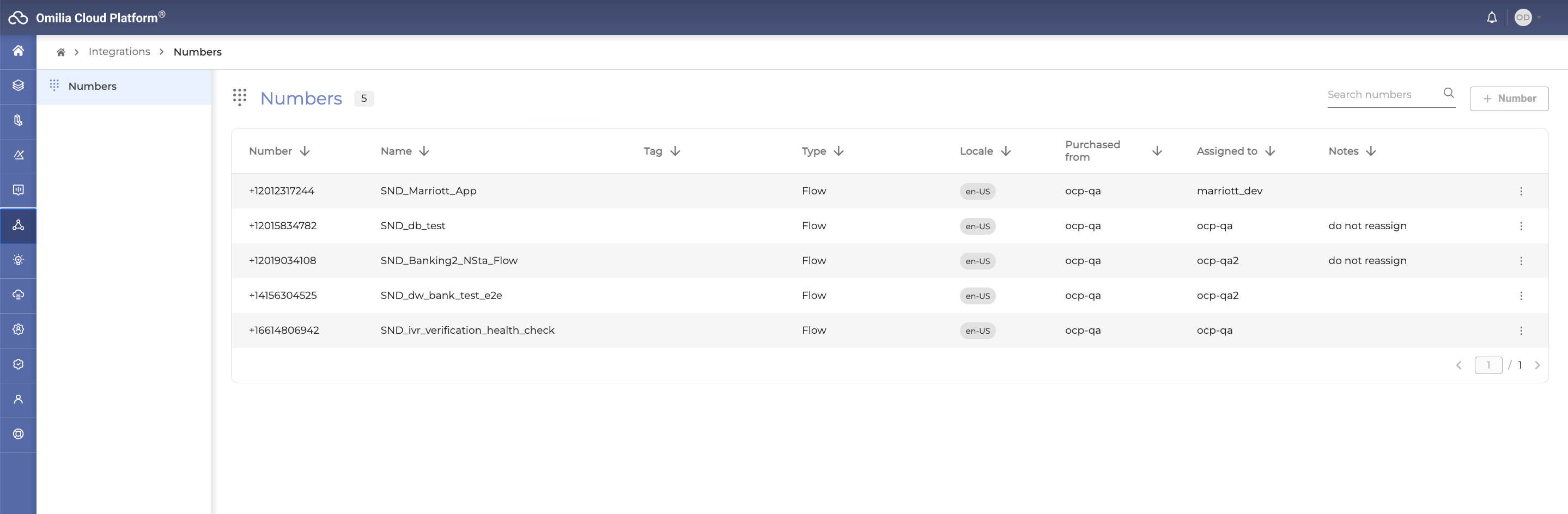Open row menu for SND_Marriott_App
Viewport: 1568px width, 514px height.
click(1521, 192)
